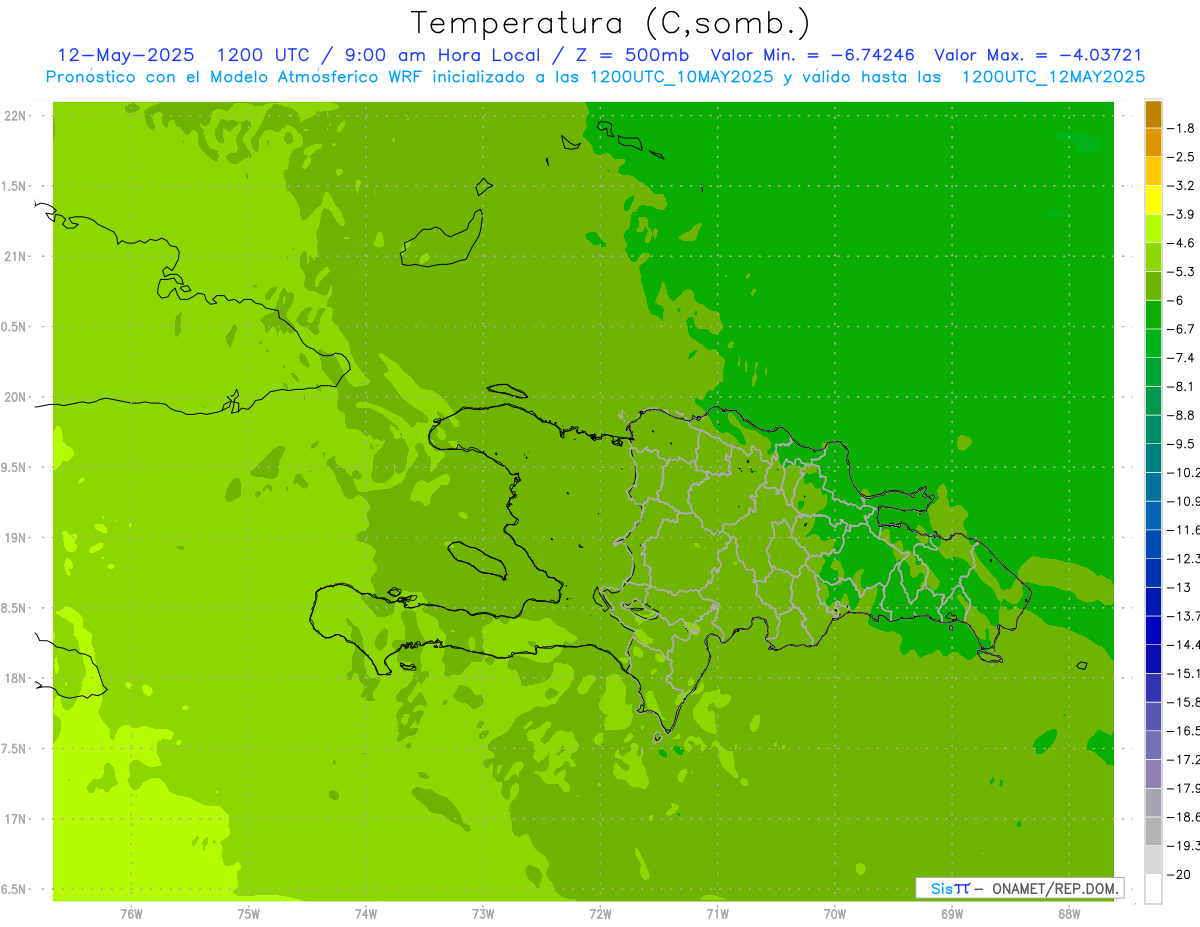Click 'Pronóstico con el Modelo Atmosférico WRF' subtitle
Viewport: 1200px width, 927px height.
pos(235,77)
